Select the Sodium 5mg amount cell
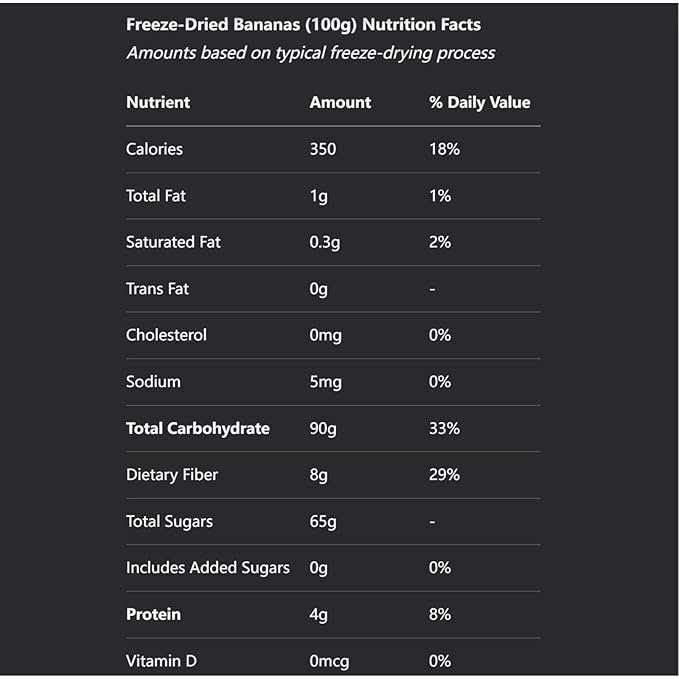The height and width of the screenshot is (679, 679). coord(325,382)
